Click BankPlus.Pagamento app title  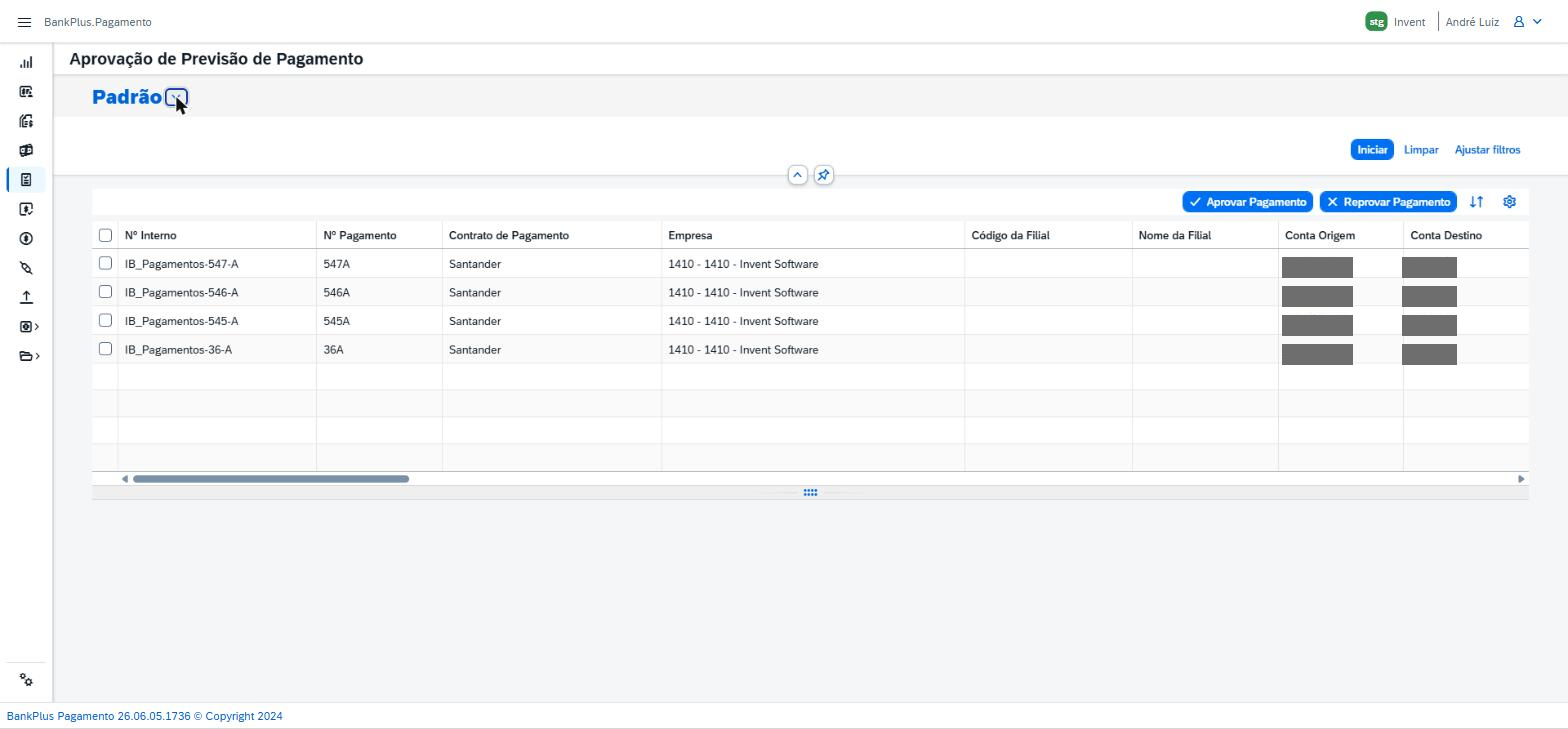point(98,22)
